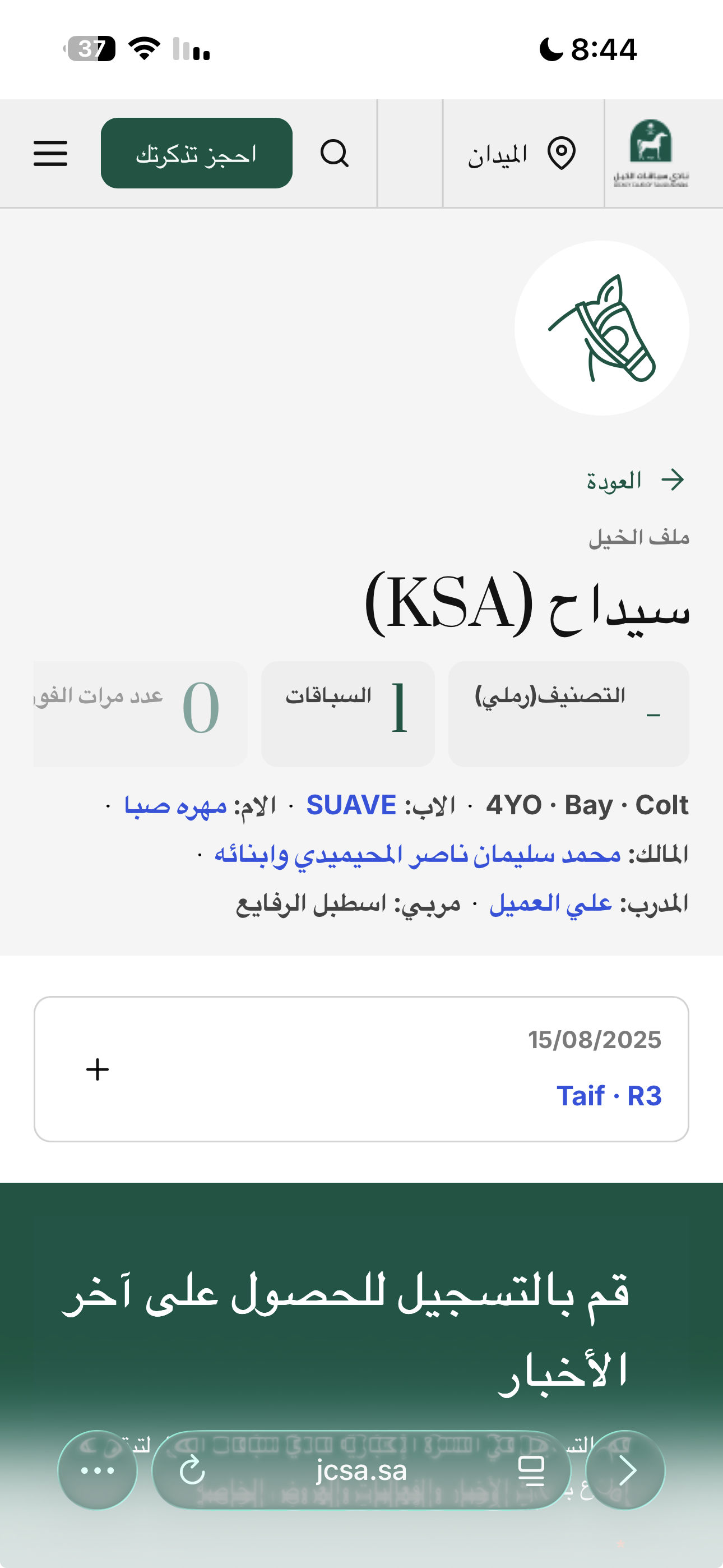Open the hamburger navigation menu
The height and width of the screenshot is (1568, 723).
50,153
